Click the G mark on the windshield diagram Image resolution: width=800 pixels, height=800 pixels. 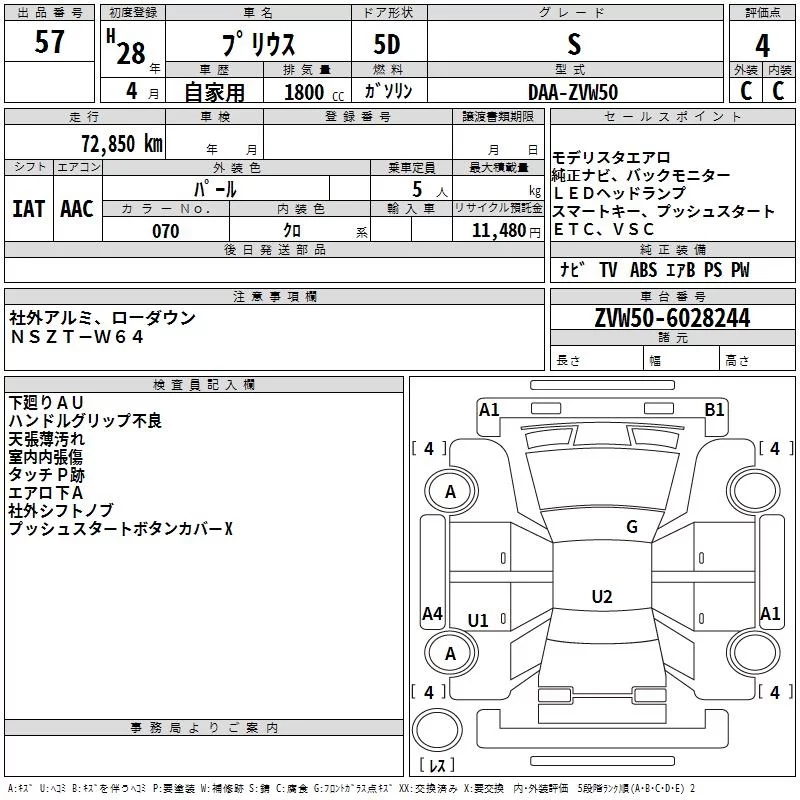pos(631,527)
